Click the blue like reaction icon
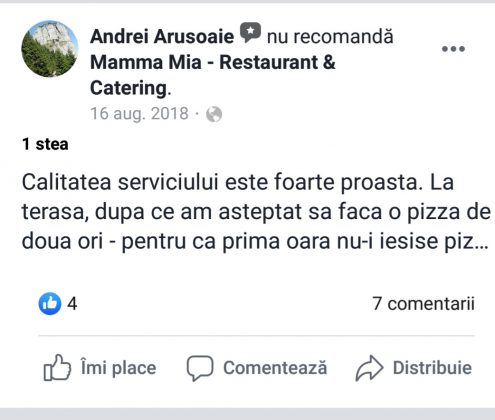Screen dimensions: 495x420 [50, 304]
